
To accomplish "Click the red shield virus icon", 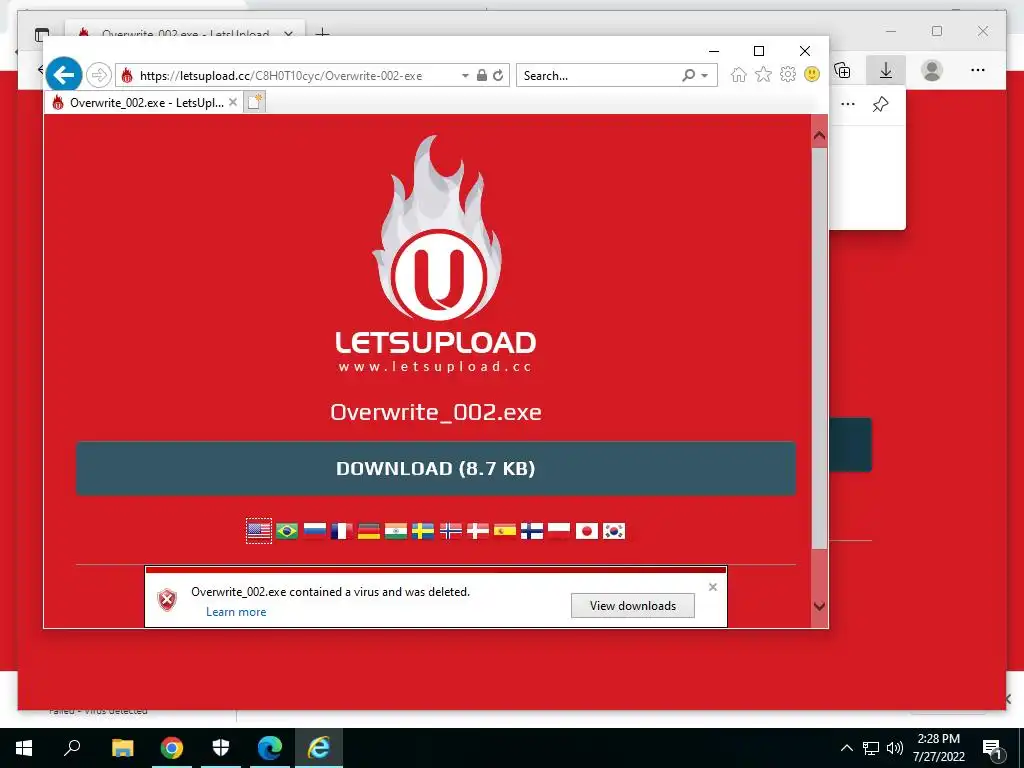I will point(167,600).
